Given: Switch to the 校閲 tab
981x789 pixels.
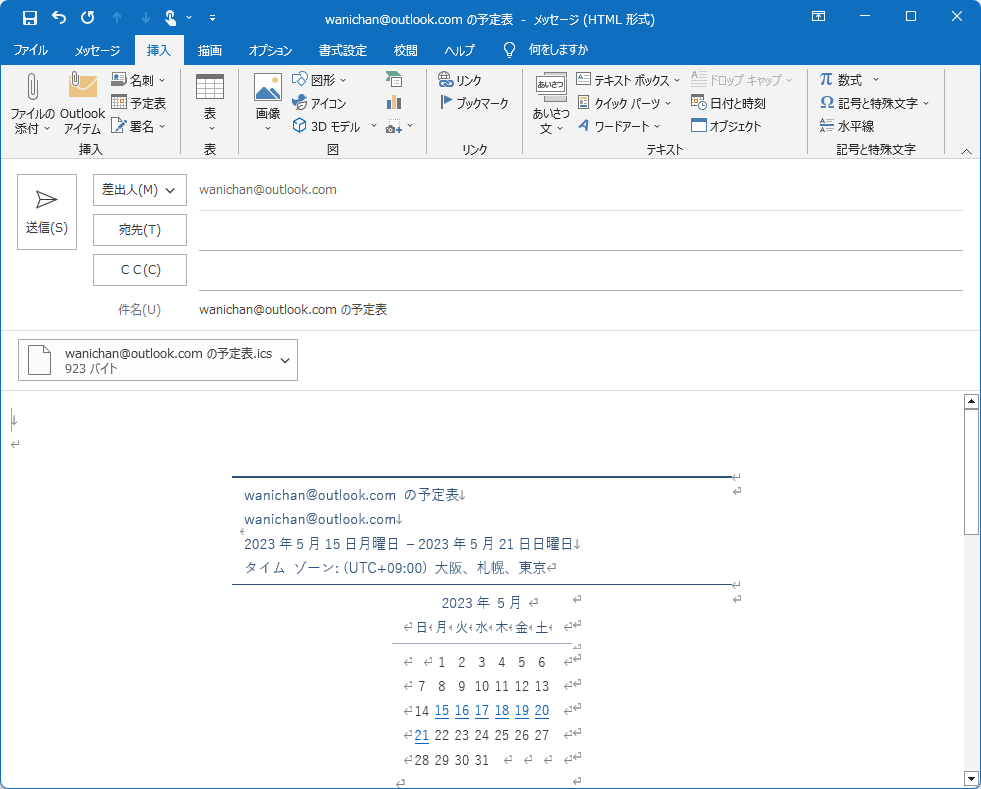Looking at the screenshot, I should [405, 50].
